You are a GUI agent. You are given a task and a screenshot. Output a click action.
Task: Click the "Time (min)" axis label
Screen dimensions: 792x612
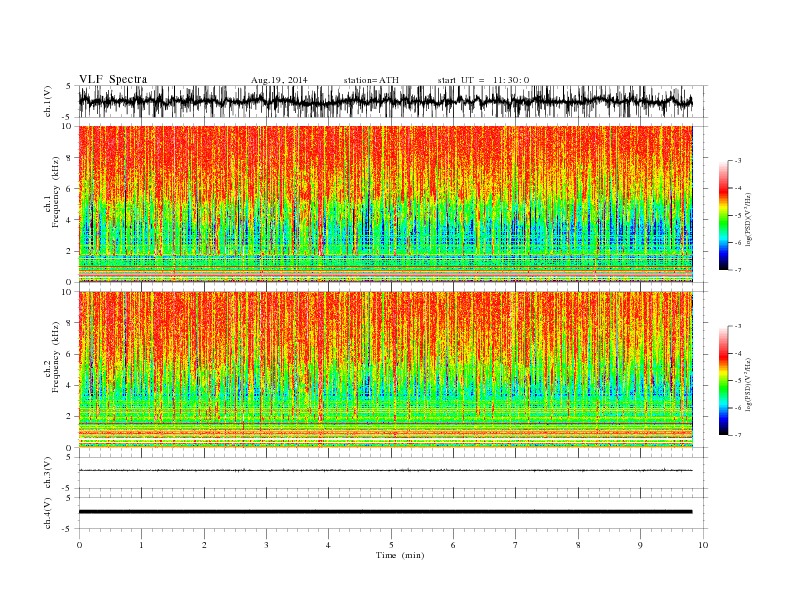(400, 555)
